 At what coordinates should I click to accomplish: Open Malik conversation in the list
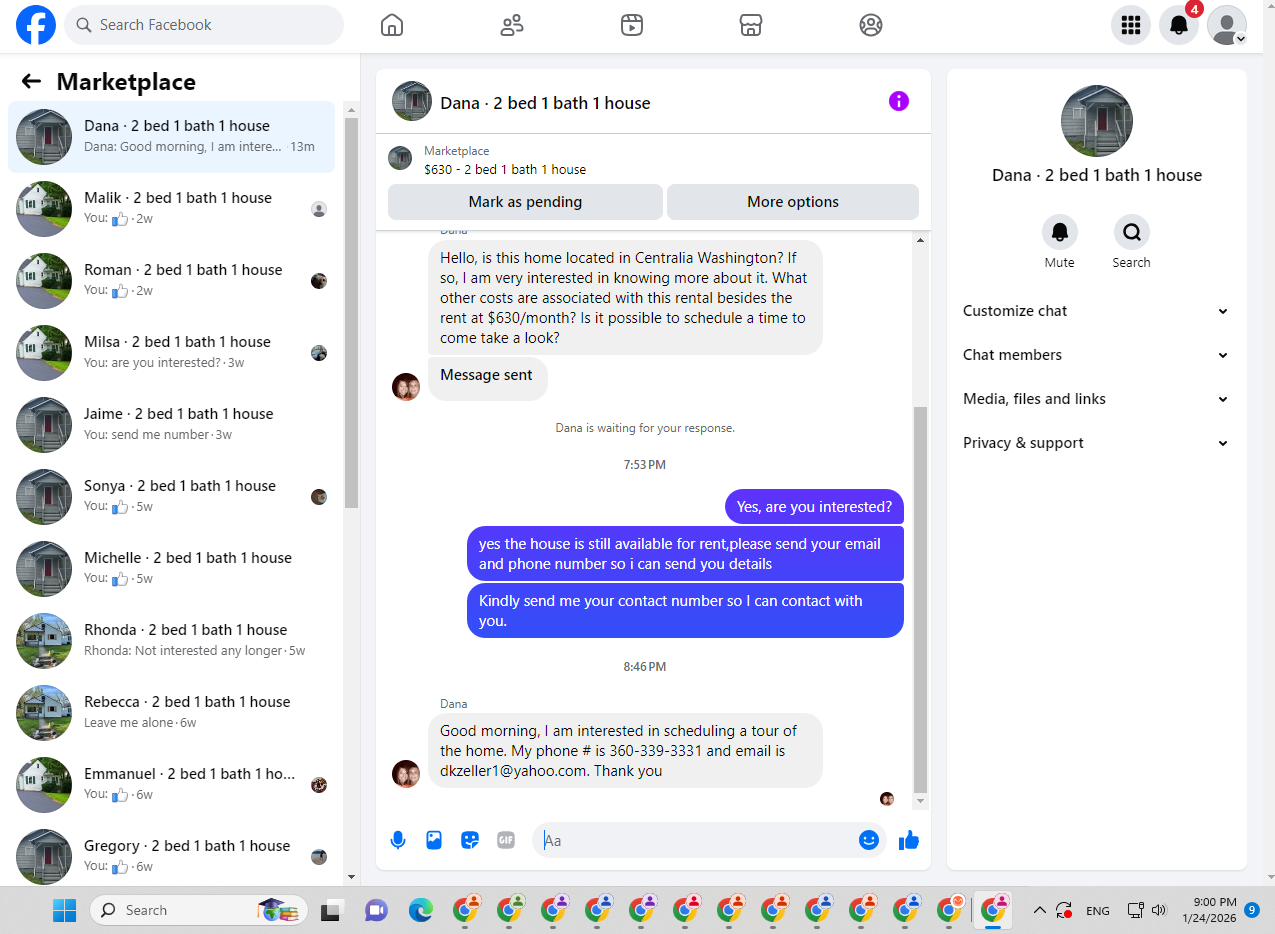click(x=172, y=209)
